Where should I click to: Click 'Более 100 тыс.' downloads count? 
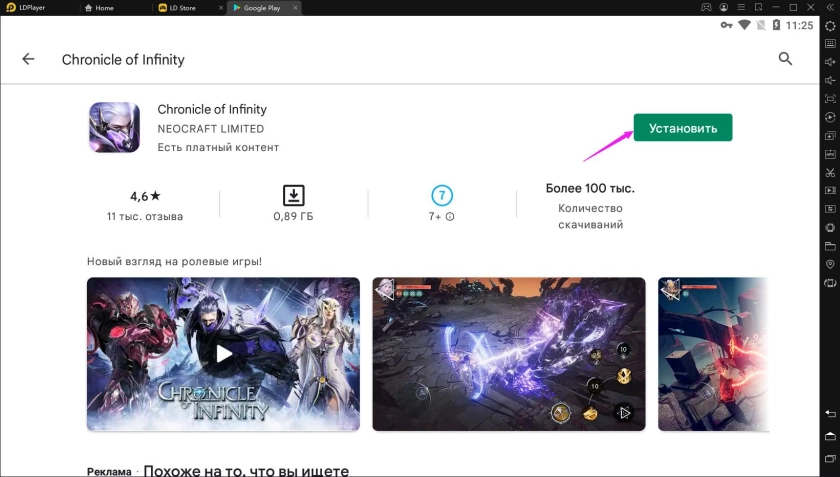[590, 189]
